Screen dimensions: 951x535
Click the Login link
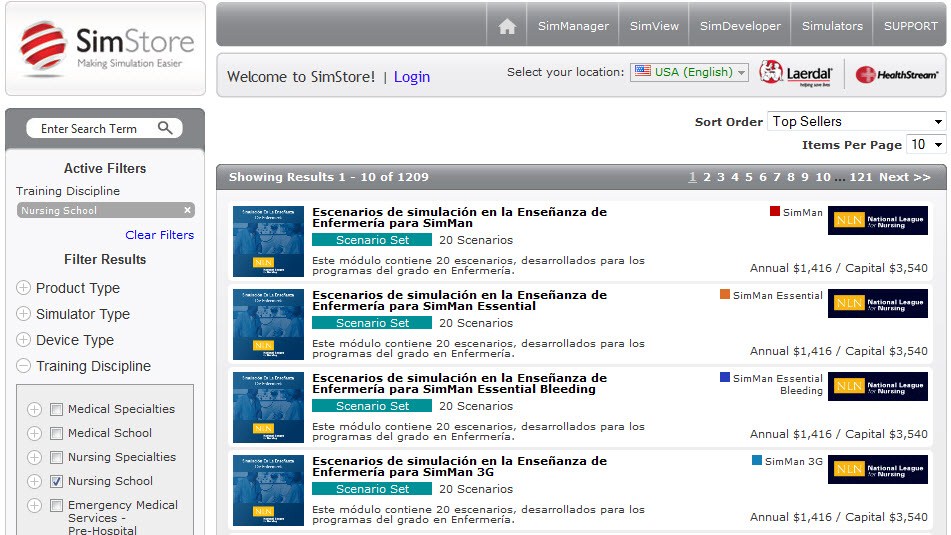tap(412, 77)
